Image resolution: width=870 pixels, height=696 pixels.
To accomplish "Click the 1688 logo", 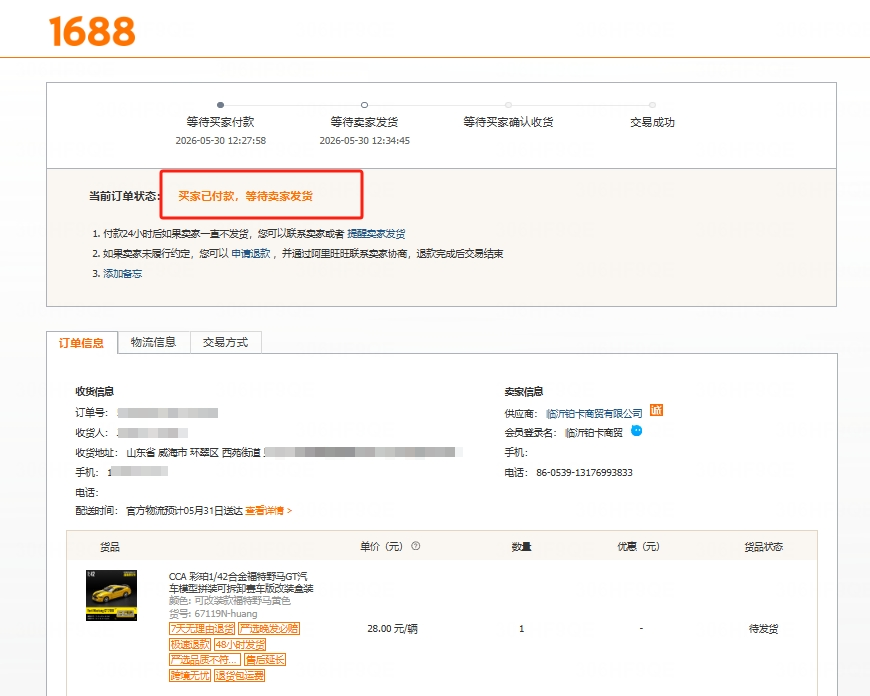I will pyautogui.click(x=92, y=31).
